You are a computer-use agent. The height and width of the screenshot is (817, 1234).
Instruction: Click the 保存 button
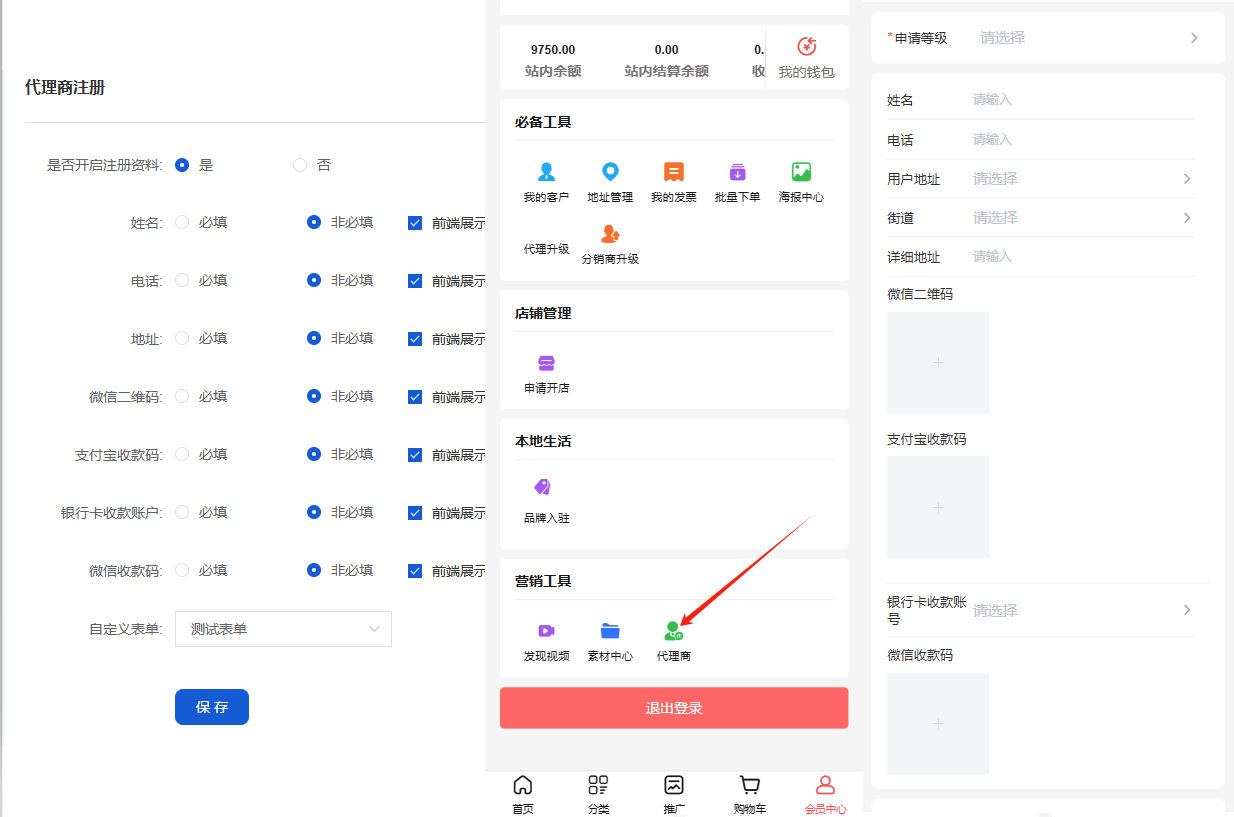coord(212,707)
